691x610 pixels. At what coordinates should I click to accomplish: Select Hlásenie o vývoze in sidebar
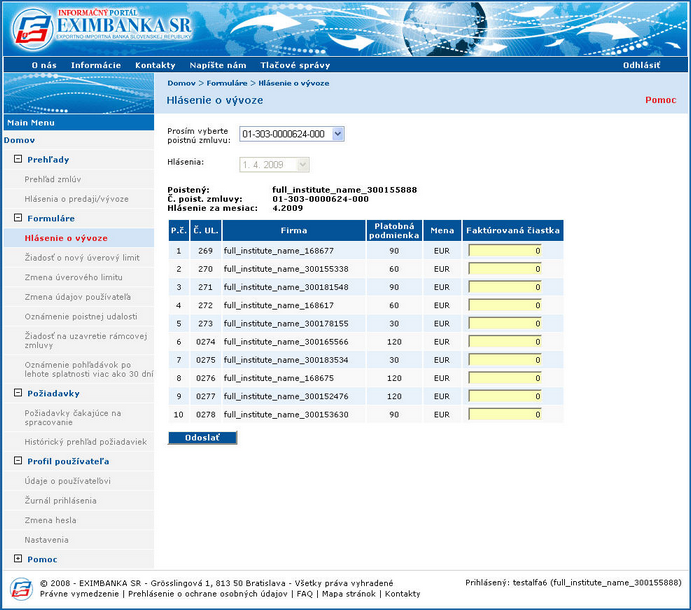pyautogui.click(x=66, y=238)
